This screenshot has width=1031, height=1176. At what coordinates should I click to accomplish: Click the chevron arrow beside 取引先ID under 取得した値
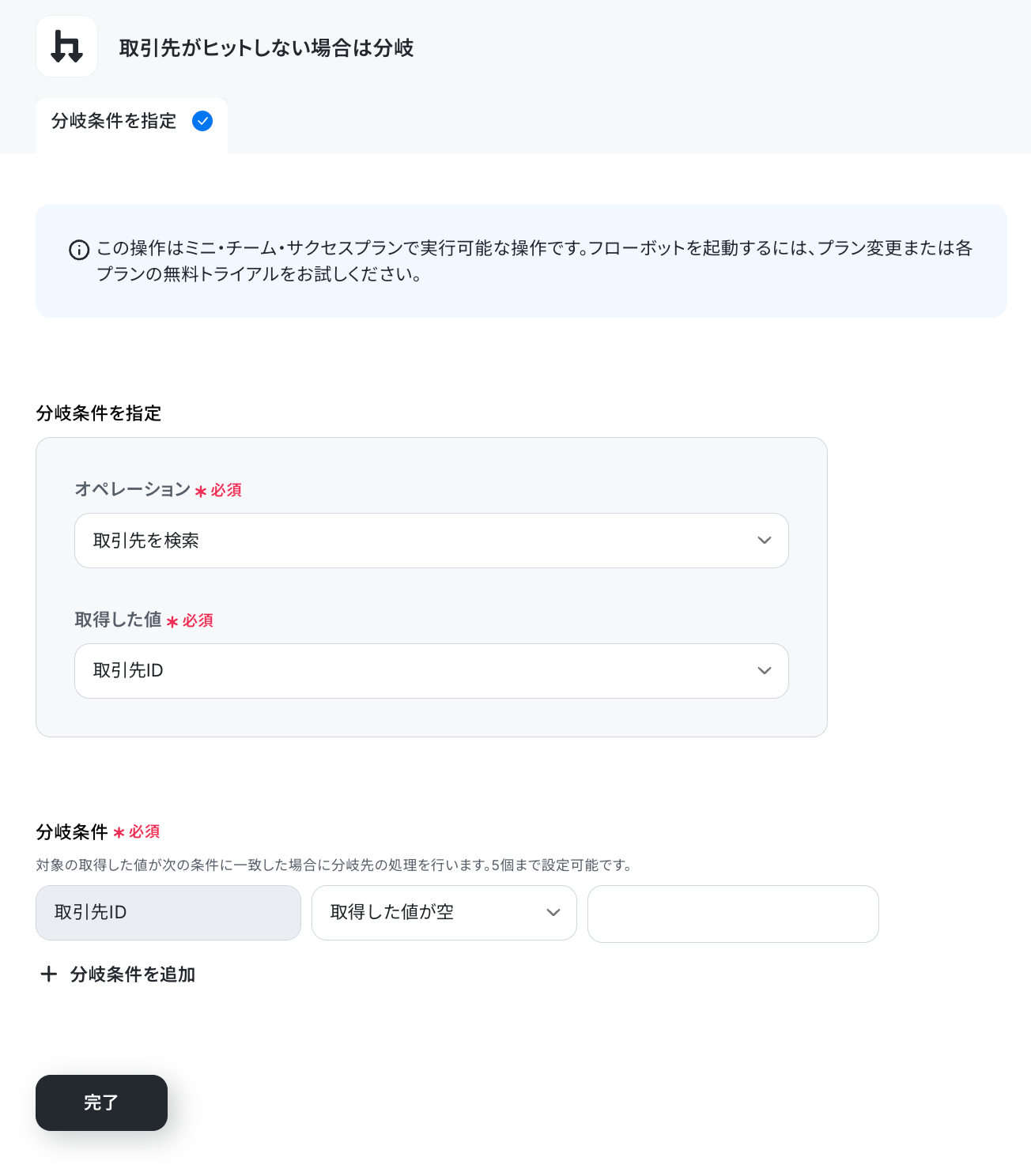[x=764, y=670]
